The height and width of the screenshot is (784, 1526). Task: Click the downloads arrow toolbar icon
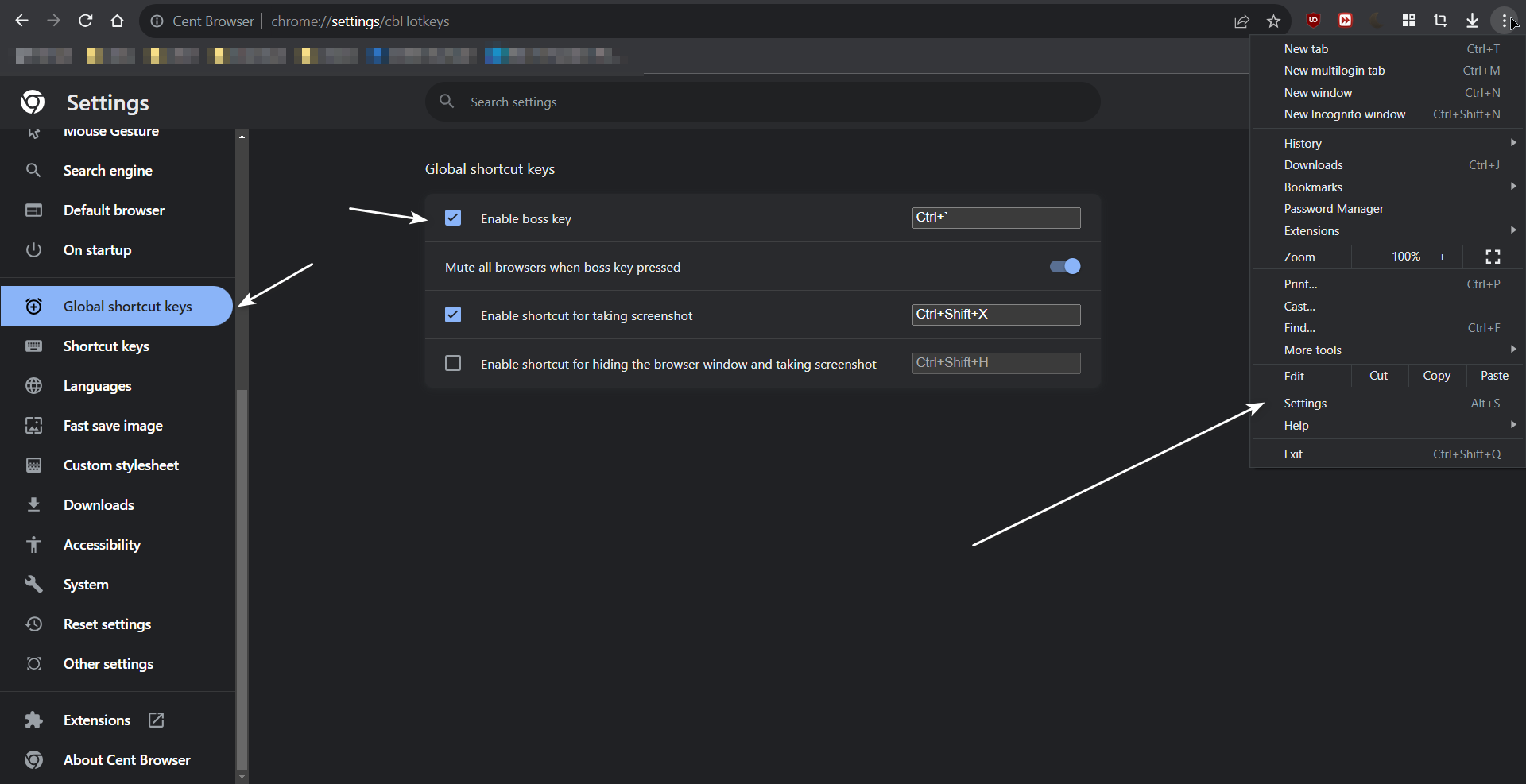coord(1472,21)
